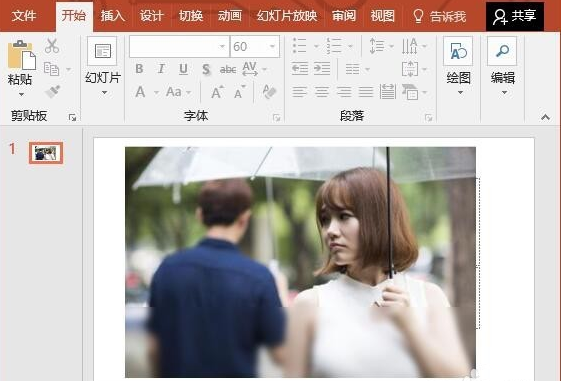Viewport: 561px width, 381px height.
Task: Open the Drawing (绘图) shapes icon
Action: (458, 51)
